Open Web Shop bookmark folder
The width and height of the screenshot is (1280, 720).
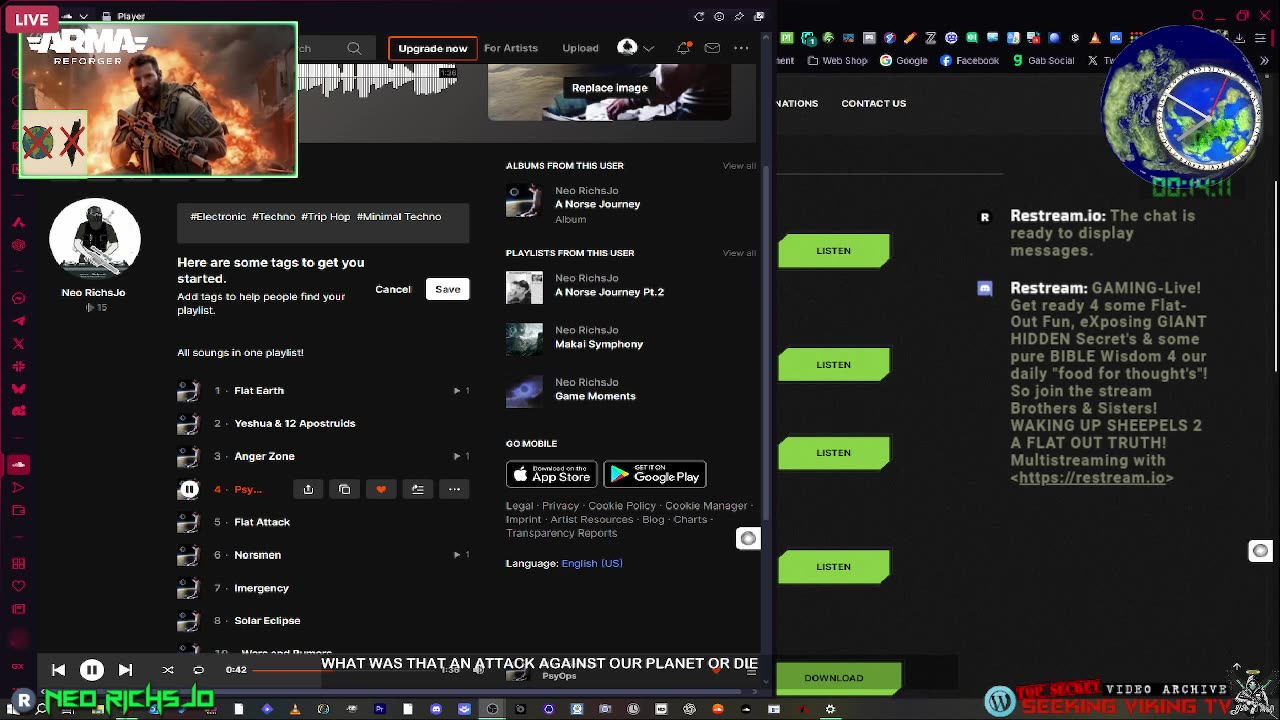[x=837, y=60]
